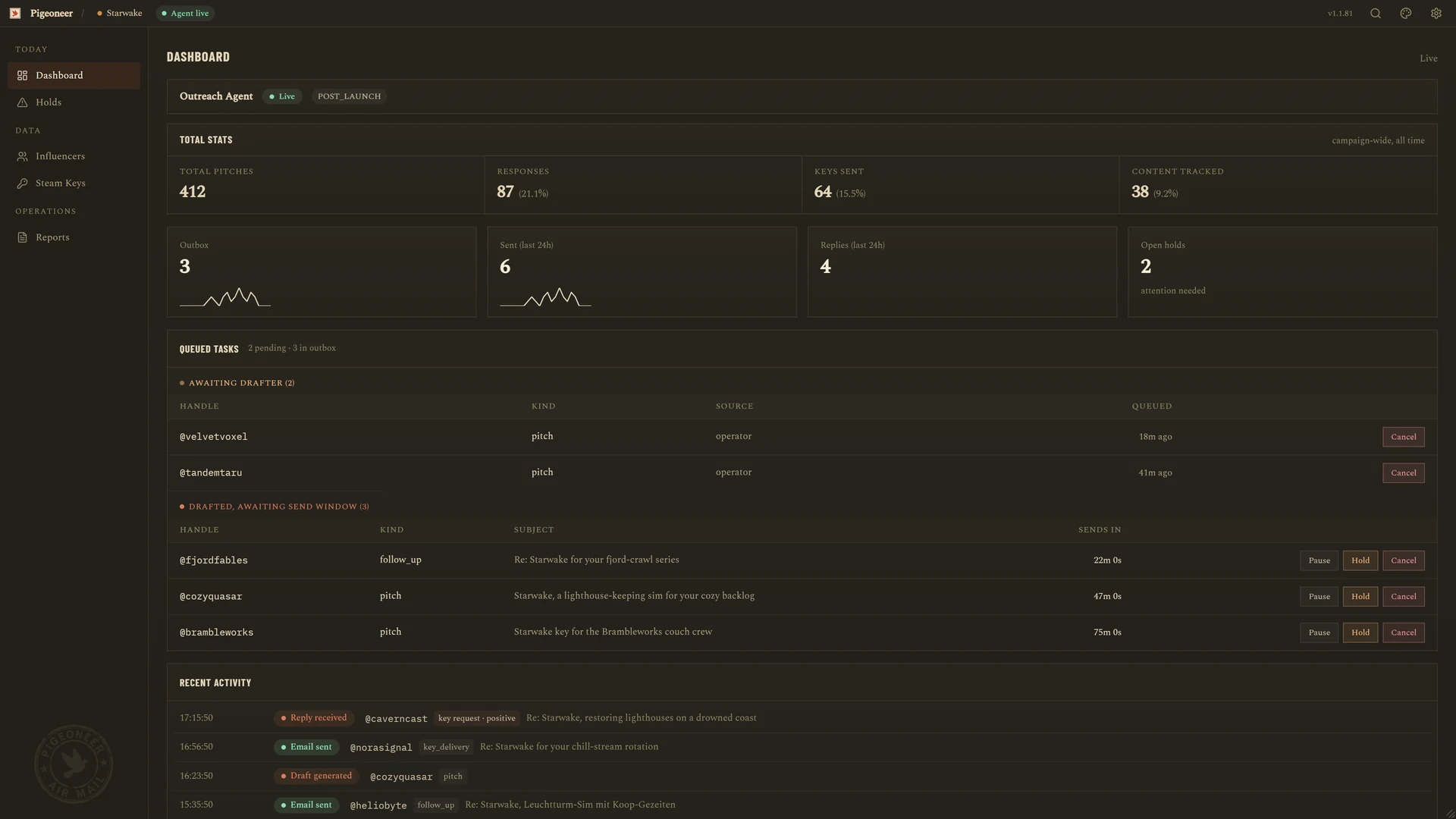Click the Influencers people icon
Screen dimensions: 1456x819
[23, 157]
